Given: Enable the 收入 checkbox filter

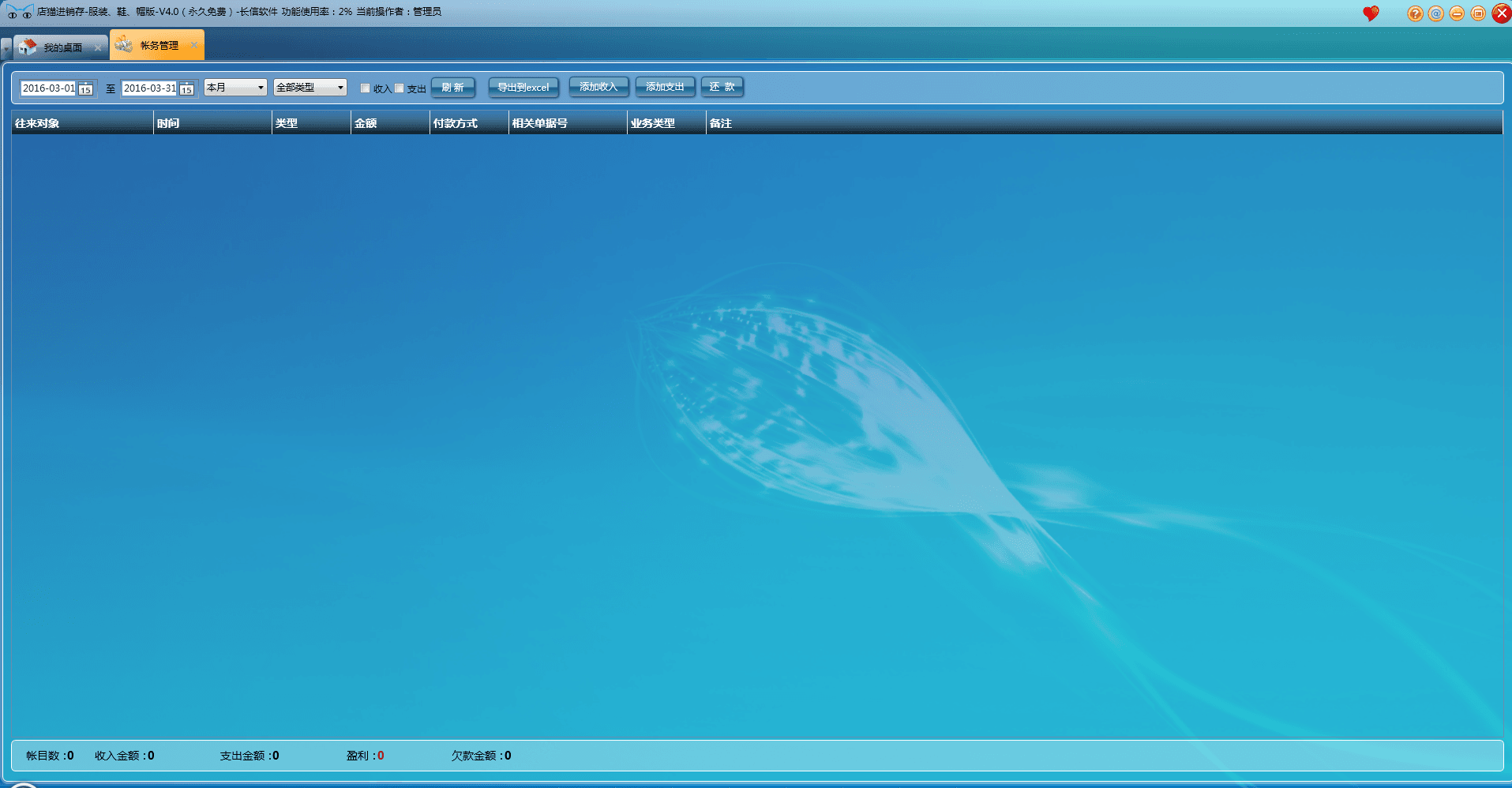Looking at the screenshot, I should [x=365, y=88].
